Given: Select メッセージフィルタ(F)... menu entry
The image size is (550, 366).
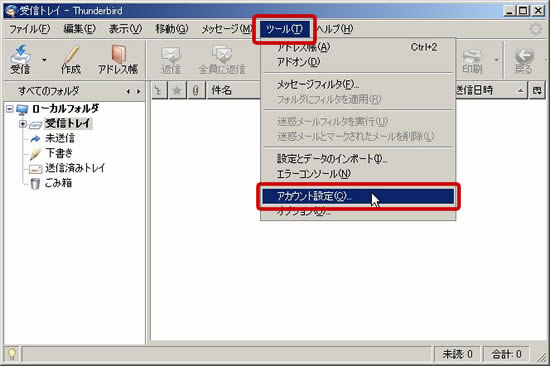Looking at the screenshot, I should click(358, 84).
